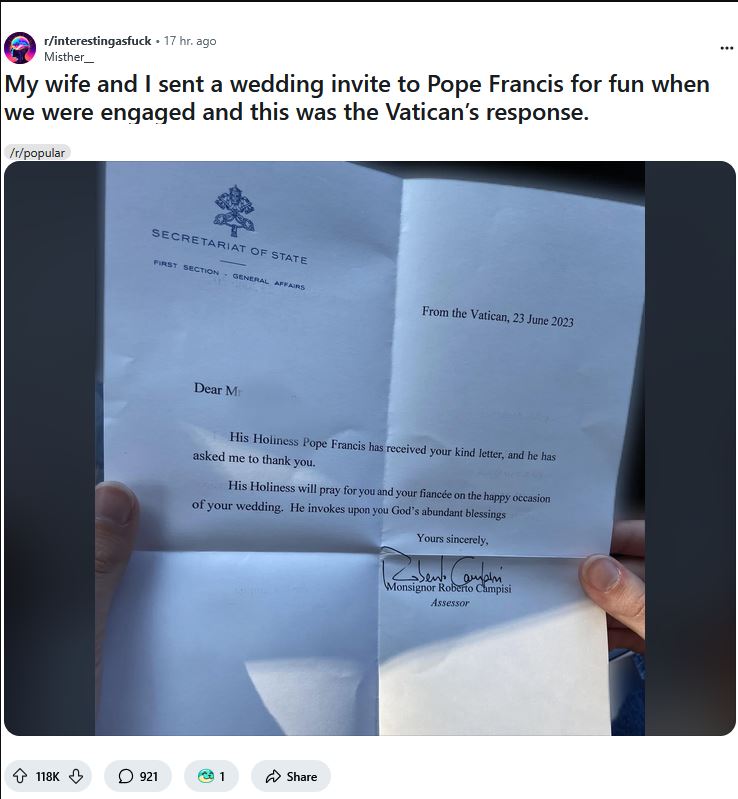
Task: Click the award count of 1
Action: click(223, 776)
